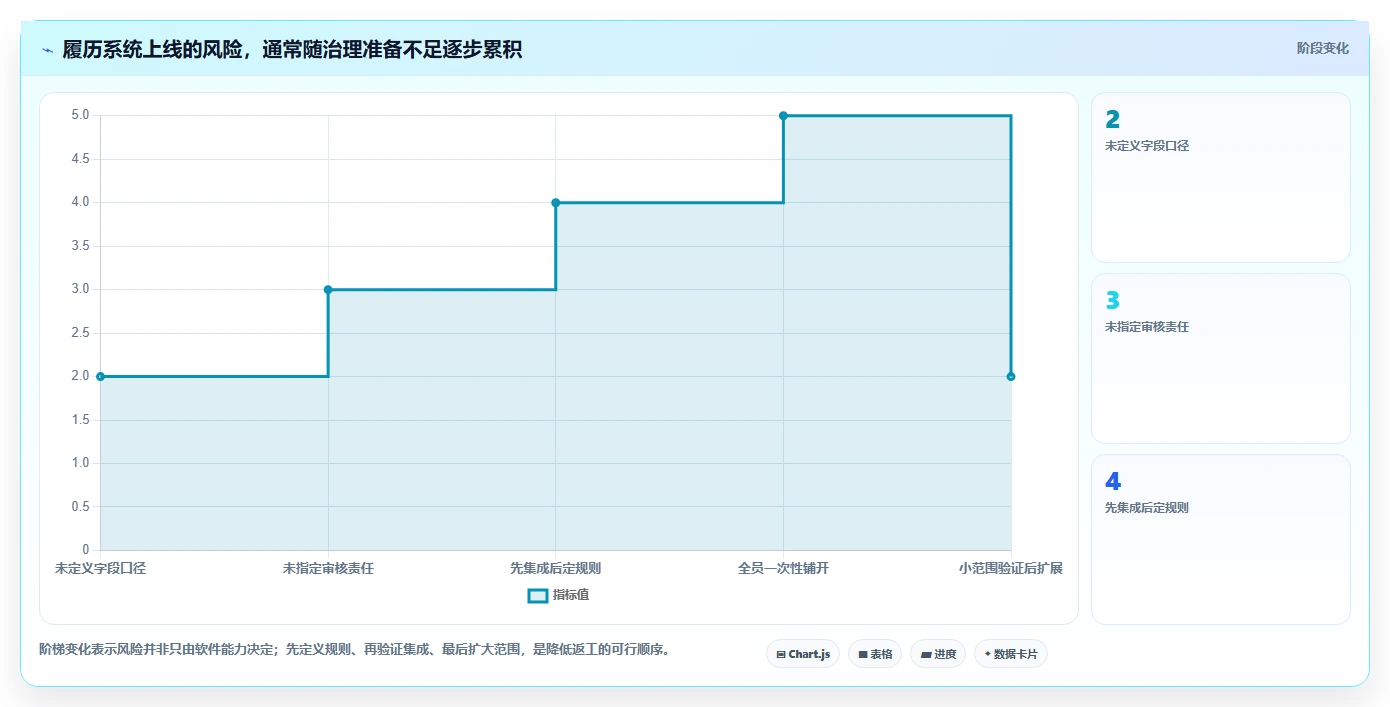The height and width of the screenshot is (707, 1390).
Task: Click the 全员一次性铺开 x-axis label
Action: pos(783,568)
